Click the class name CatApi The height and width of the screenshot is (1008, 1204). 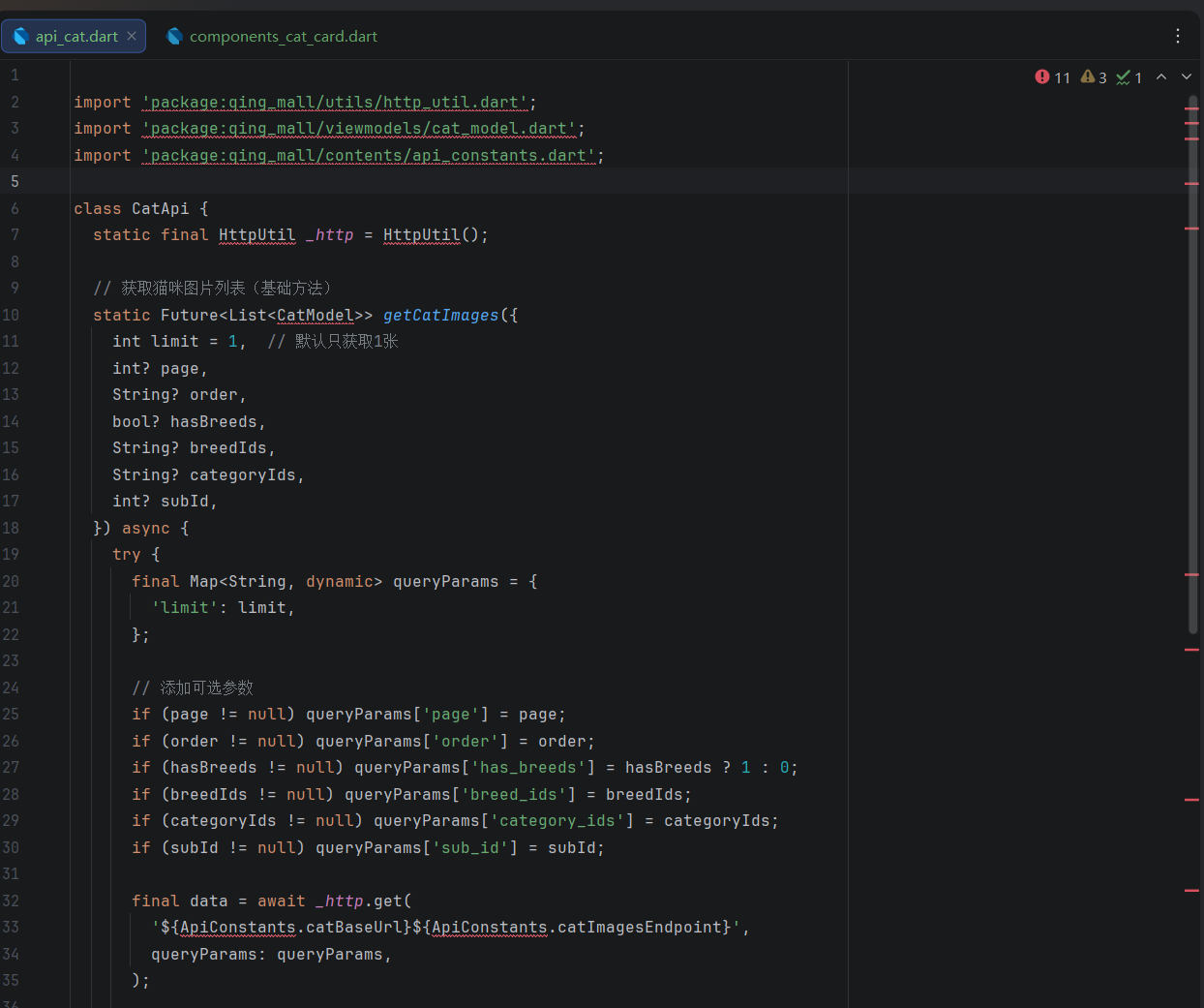click(161, 208)
